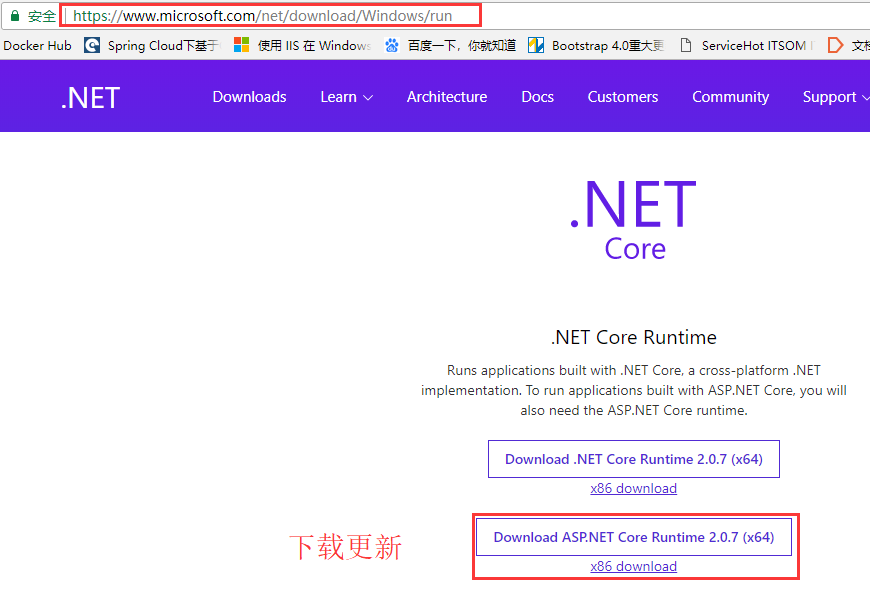
Task: Expand the Learn dropdown menu
Action: coord(347,97)
